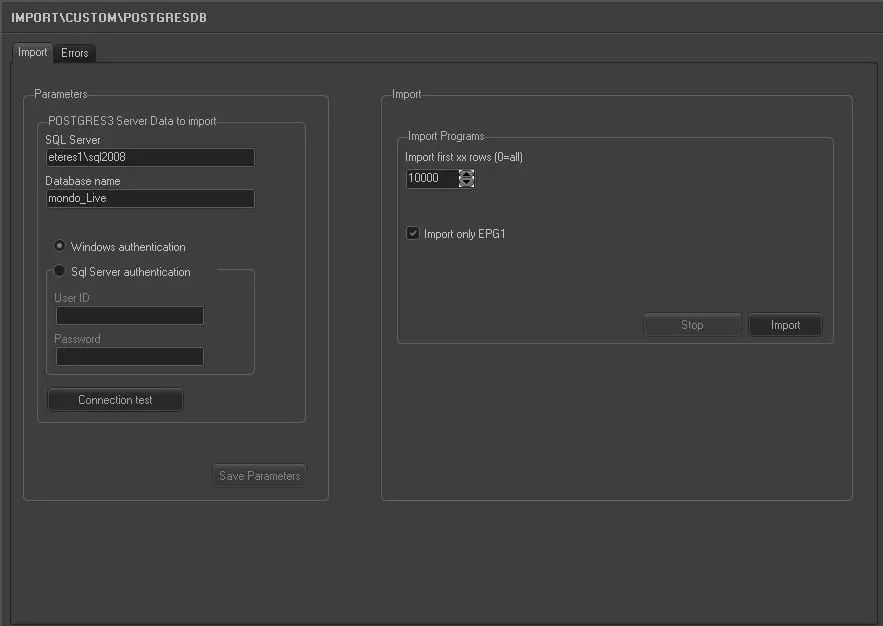Viewport: 883px width, 626px height.
Task: Click the IMPORT\CUSTOM\POSTGRESDB title text
Action: pyautogui.click(x=110, y=18)
